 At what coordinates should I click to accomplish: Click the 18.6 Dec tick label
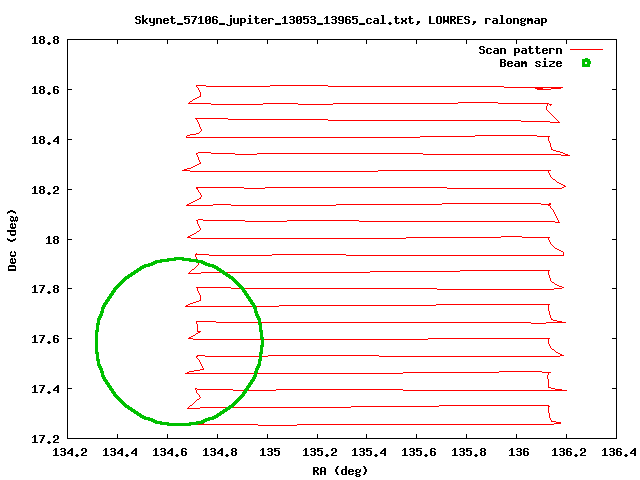(45, 90)
